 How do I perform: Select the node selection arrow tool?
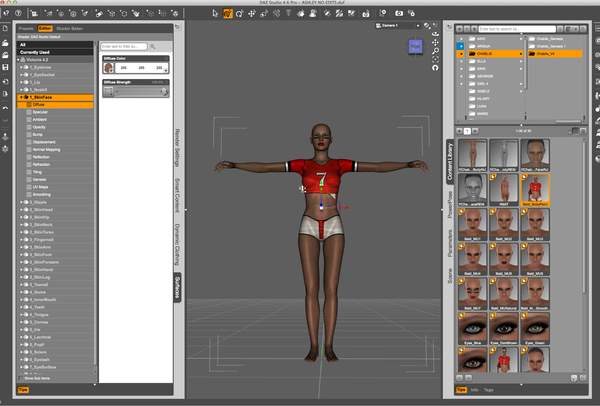tap(215, 13)
